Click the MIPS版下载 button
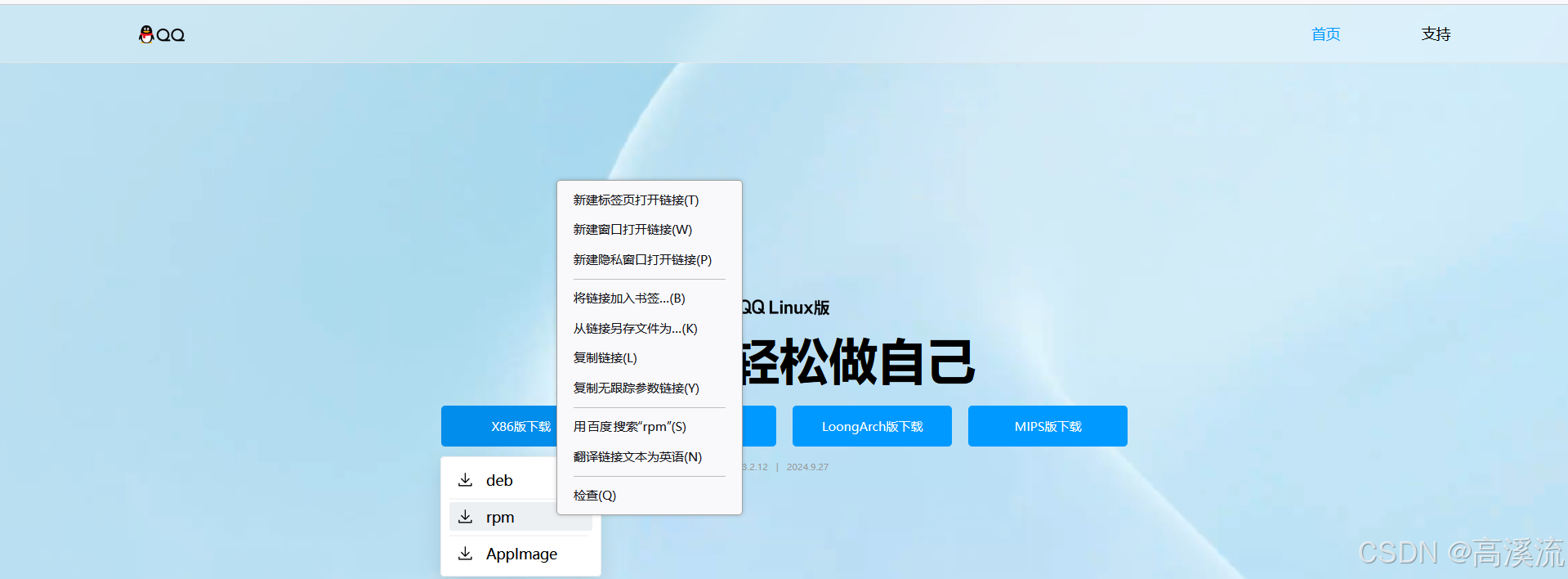Screen dimensions: 1568x579 (x=1048, y=426)
